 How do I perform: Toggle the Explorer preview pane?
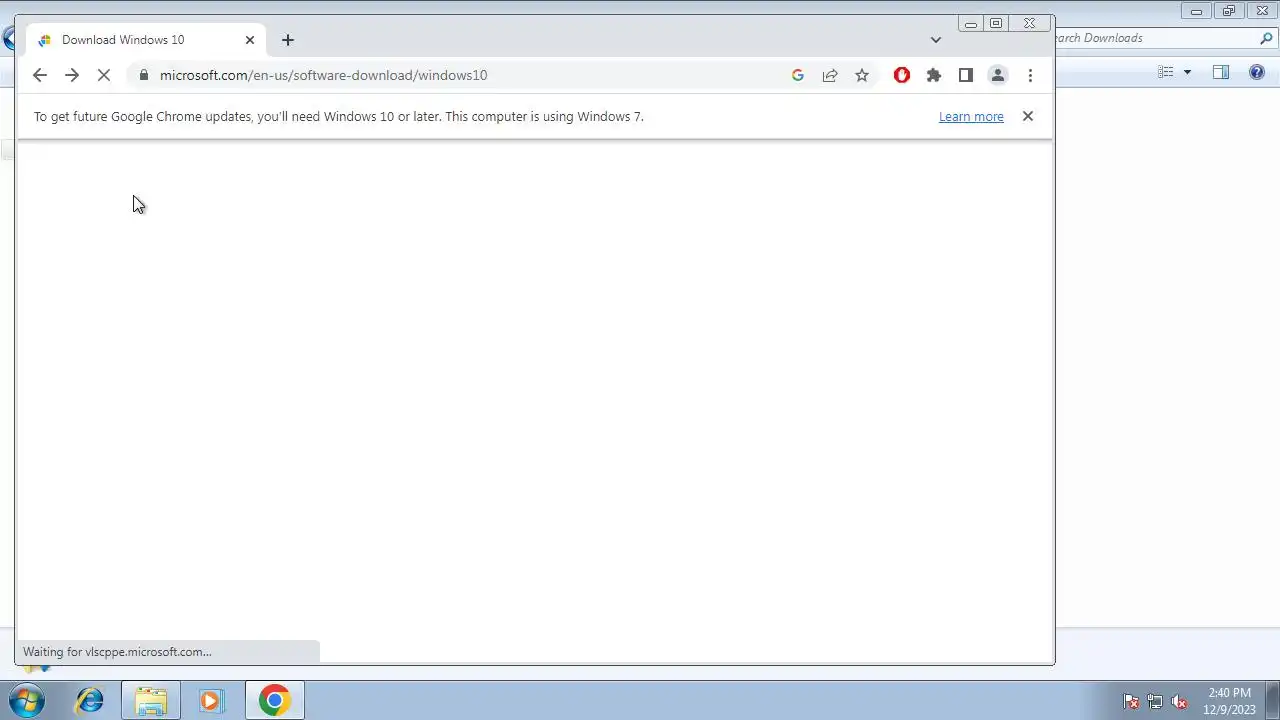point(1221,72)
